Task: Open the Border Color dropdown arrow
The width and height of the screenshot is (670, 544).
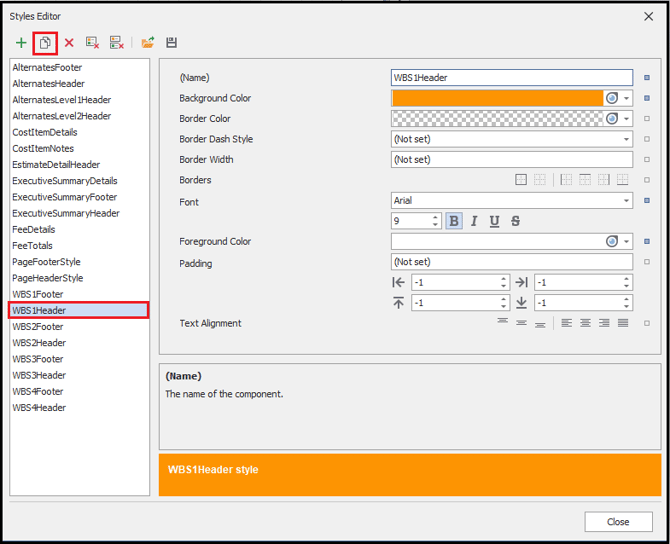Action: click(x=626, y=119)
